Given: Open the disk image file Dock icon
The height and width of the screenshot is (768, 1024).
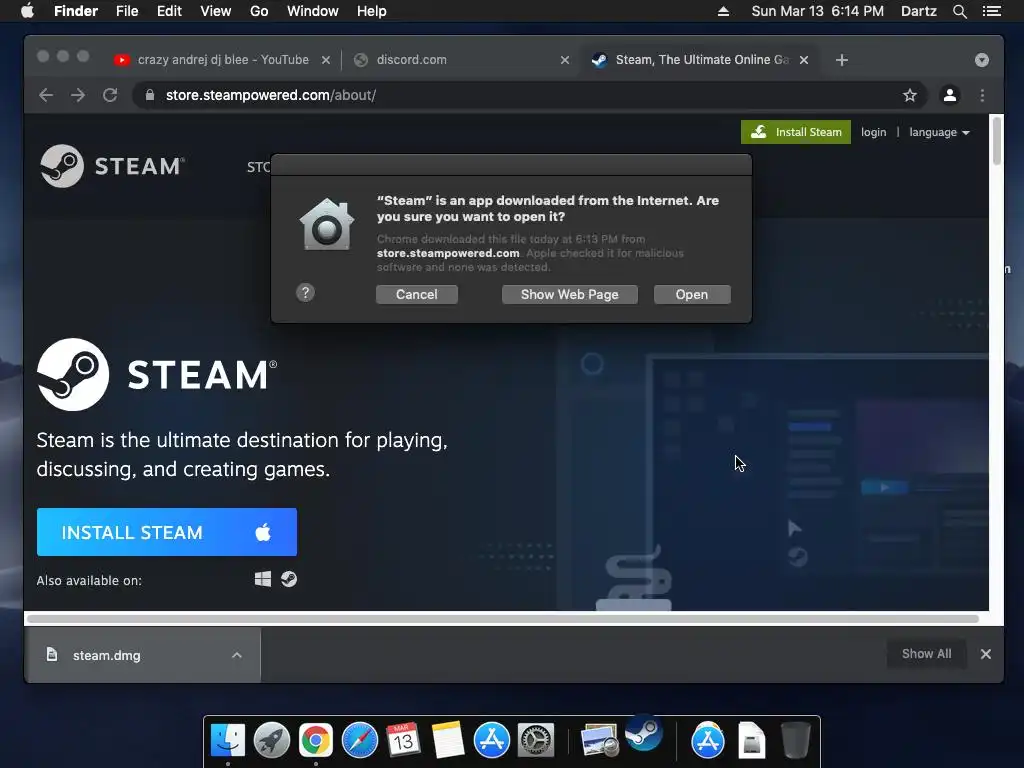Looking at the screenshot, I should [x=752, y=740].
